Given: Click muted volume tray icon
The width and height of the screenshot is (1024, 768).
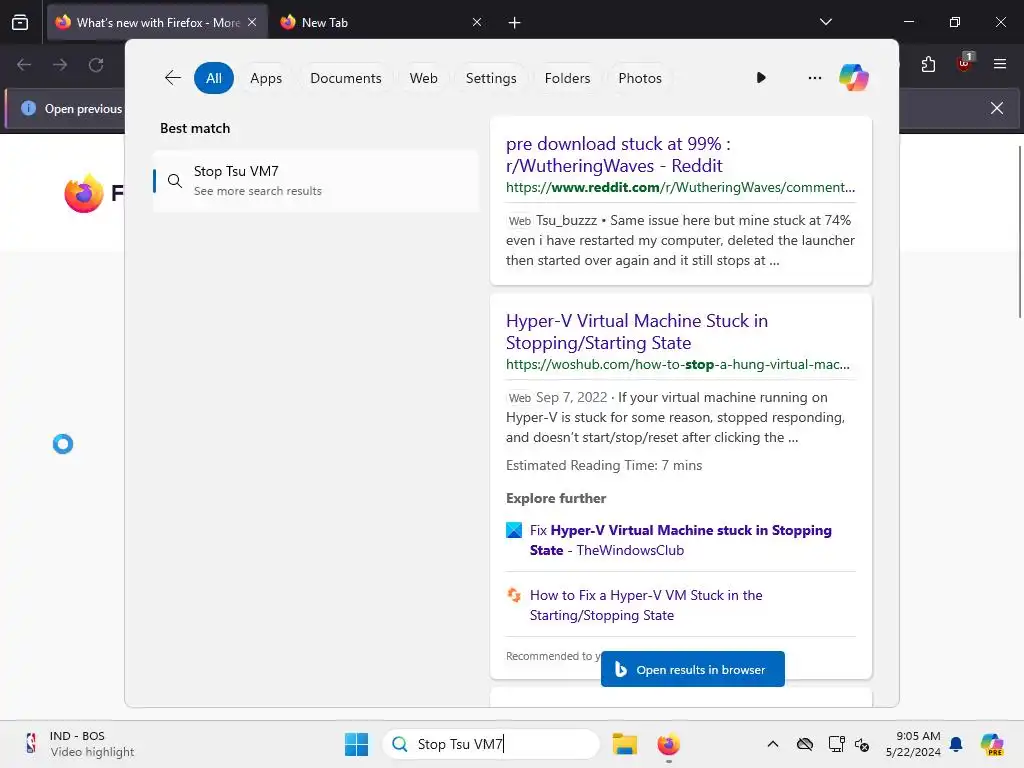Looking at the screenshot, I should tap(862, 744).
